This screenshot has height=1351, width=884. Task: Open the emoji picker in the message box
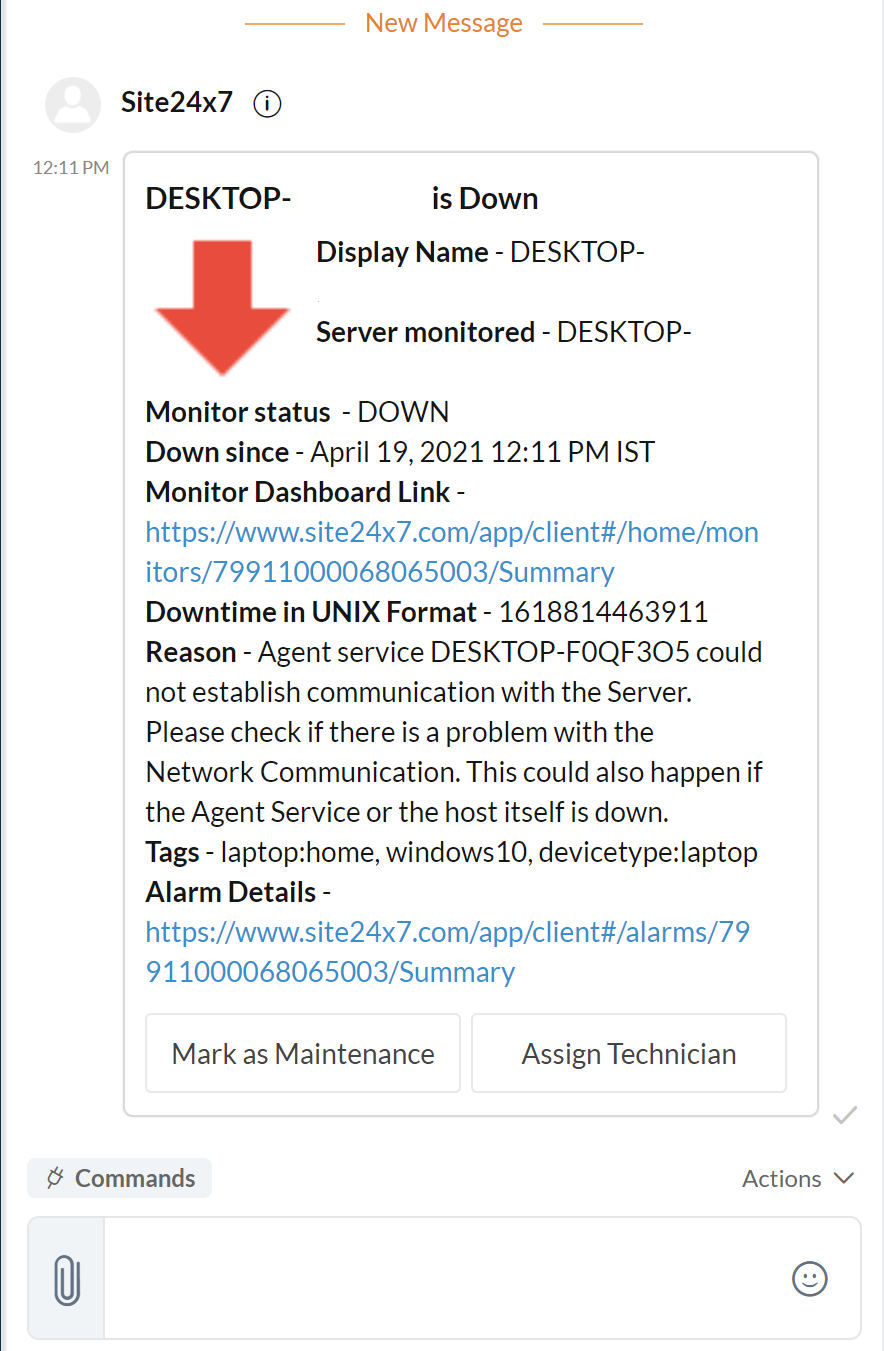point(810,1279)
